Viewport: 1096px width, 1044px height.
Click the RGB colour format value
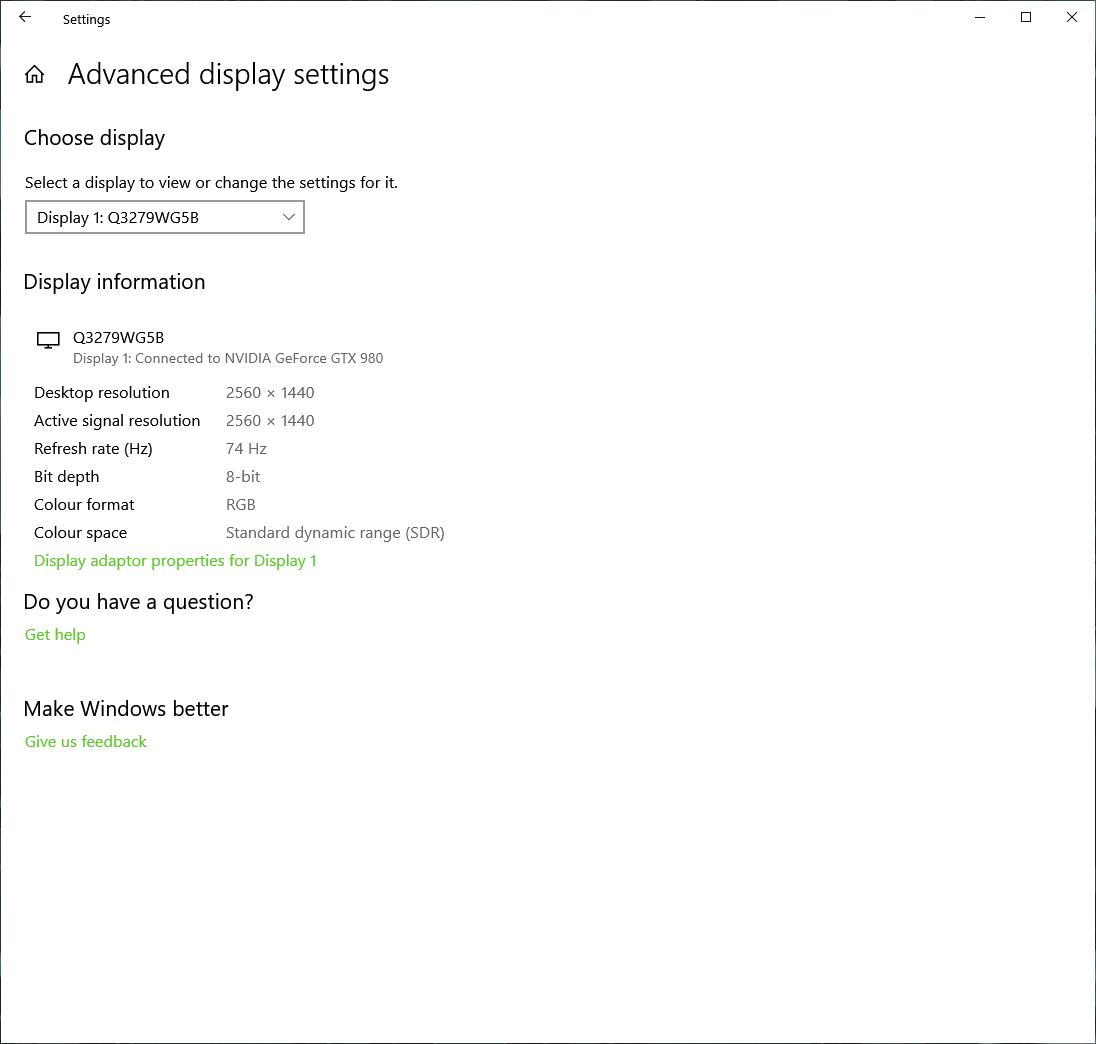click(240, 505)
